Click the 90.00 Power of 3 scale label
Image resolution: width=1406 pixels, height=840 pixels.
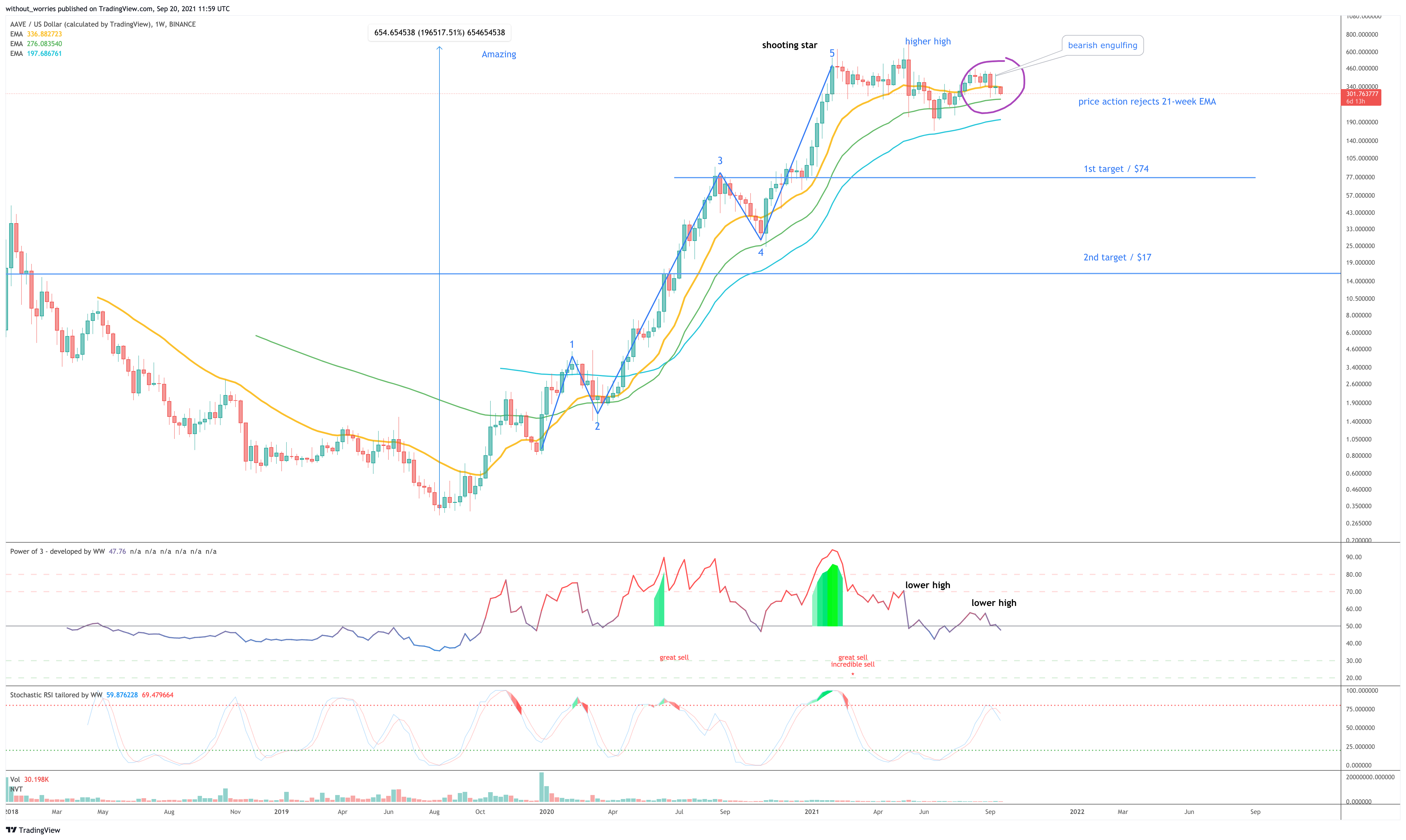(x=1354, y=558)
